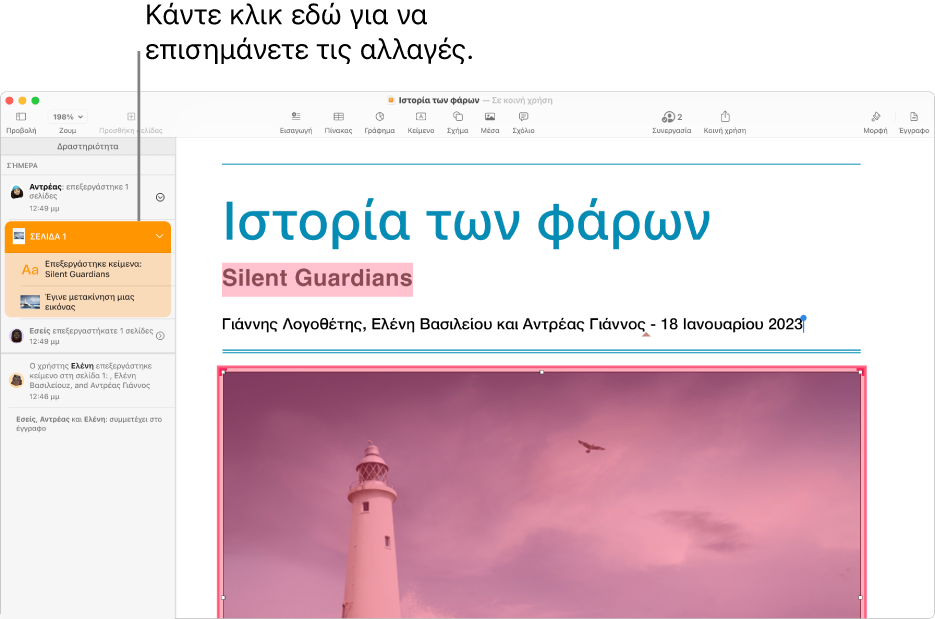Open the Συνεργασία collaboration button
The width and height of the screenshot is (935, 619).
(x=671, y=117)
